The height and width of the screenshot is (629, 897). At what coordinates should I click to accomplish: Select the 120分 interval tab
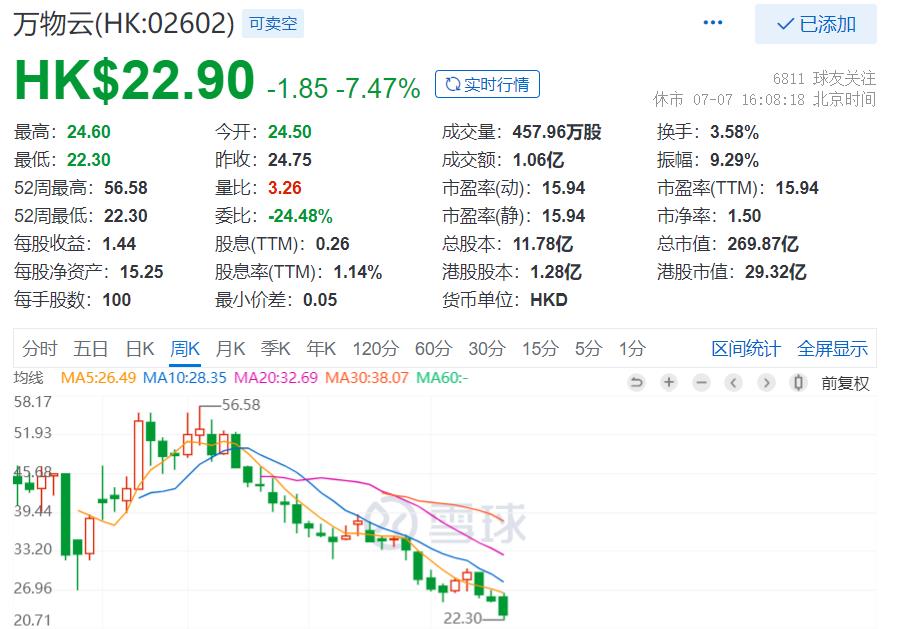[x=375, y=348]
